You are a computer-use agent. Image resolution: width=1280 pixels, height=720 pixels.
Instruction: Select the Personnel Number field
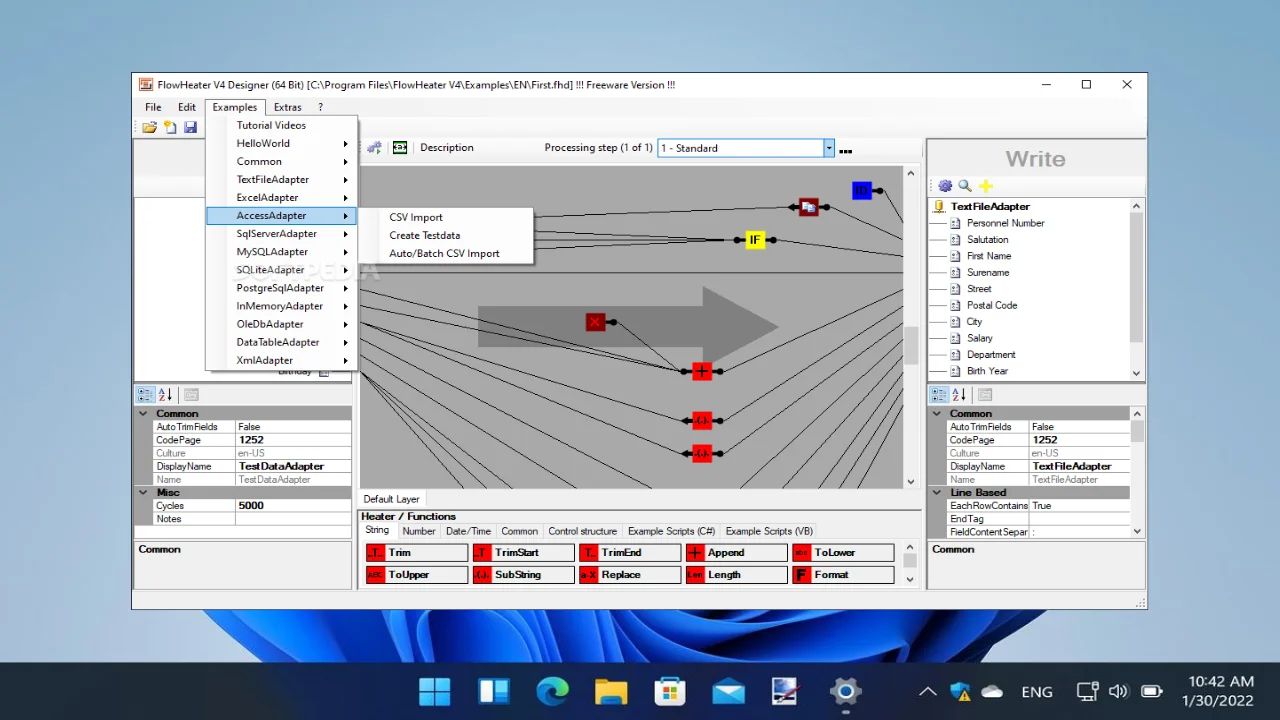point(1005,223)
